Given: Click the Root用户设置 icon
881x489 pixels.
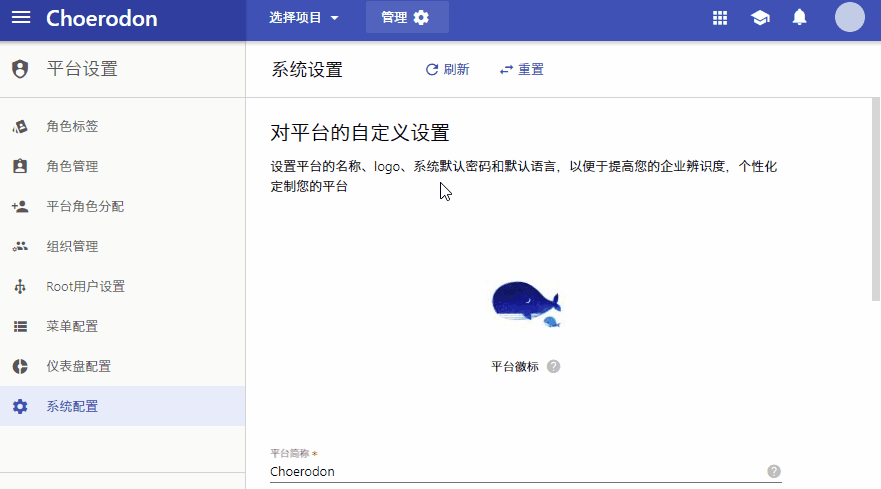Looking at the screenshot, I should tap(20, 287).
